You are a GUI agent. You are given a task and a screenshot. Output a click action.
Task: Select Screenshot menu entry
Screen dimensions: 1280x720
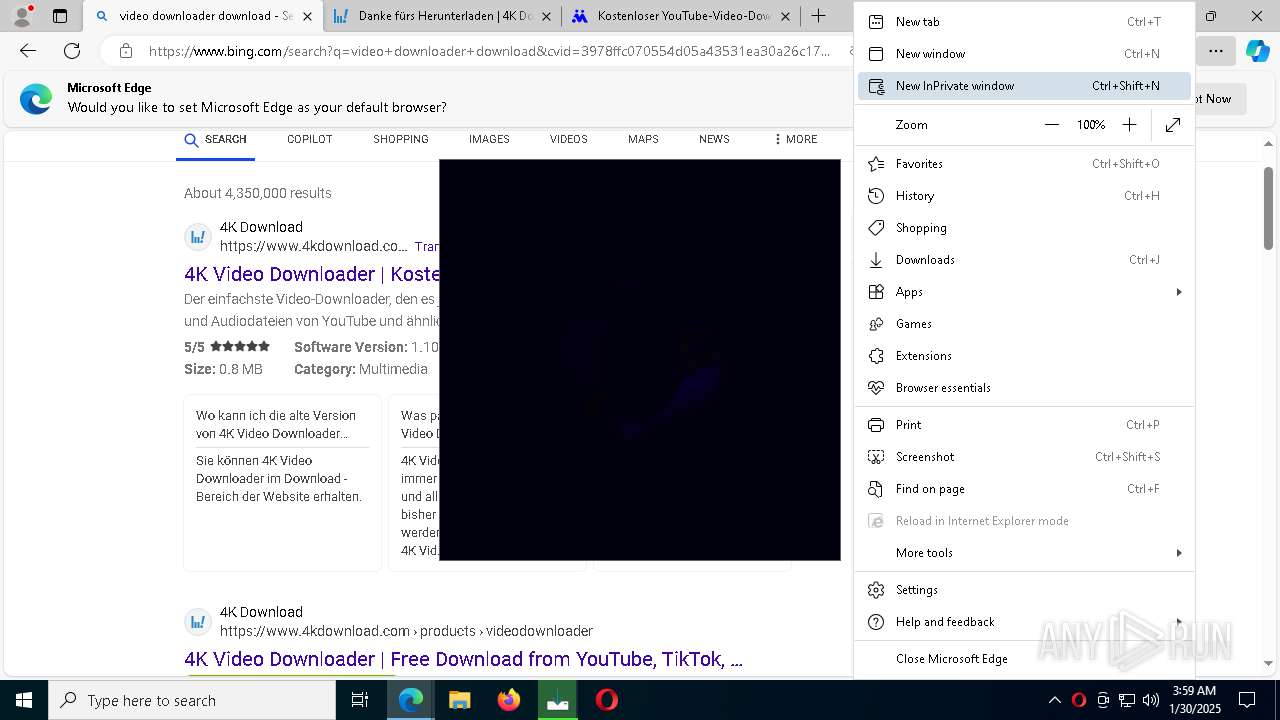(1024, 457)
